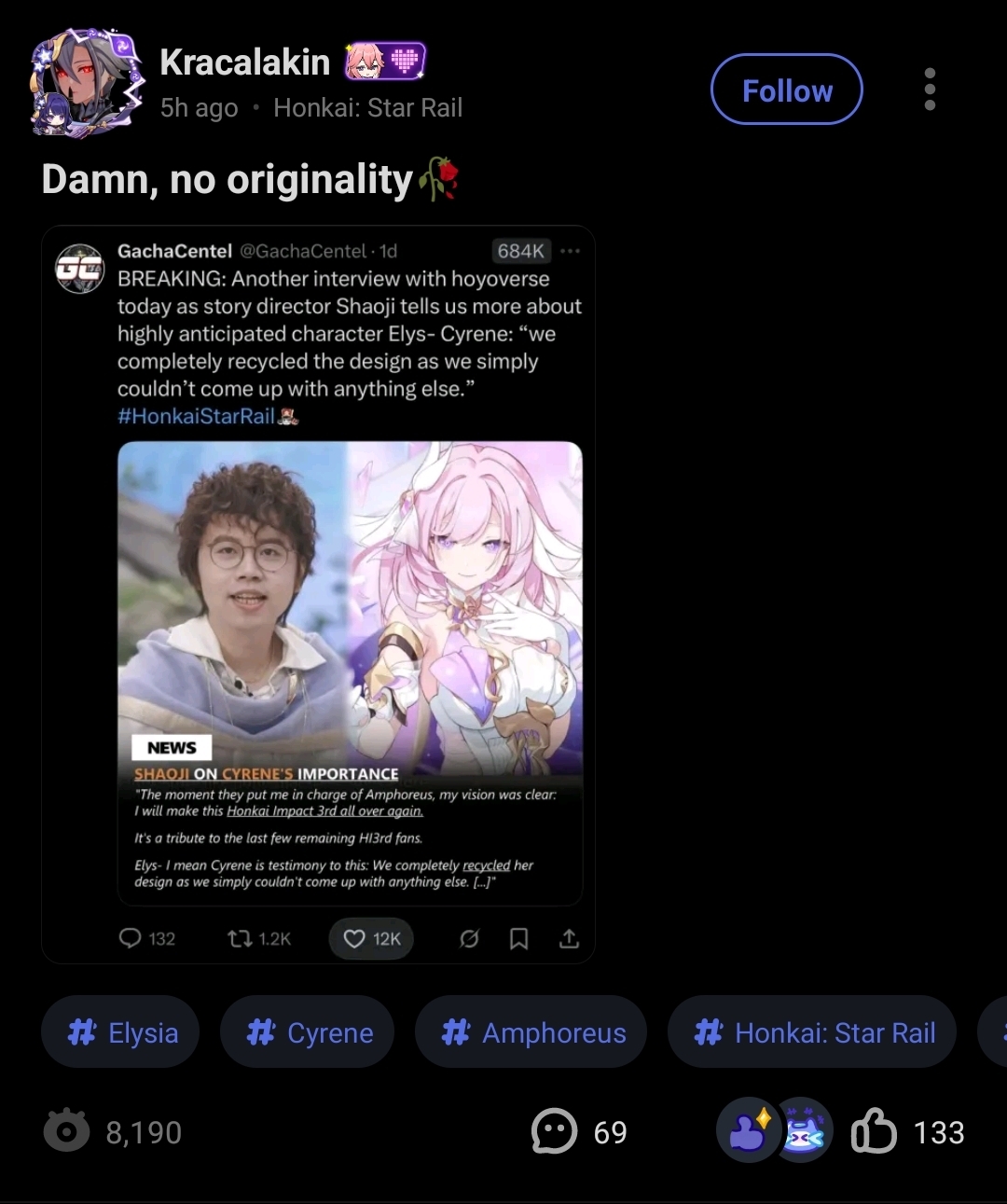This screenshot has height=1204, width=1007.
Task: Tap the heart like button showing 12K
Action: [x=371, y=938]
